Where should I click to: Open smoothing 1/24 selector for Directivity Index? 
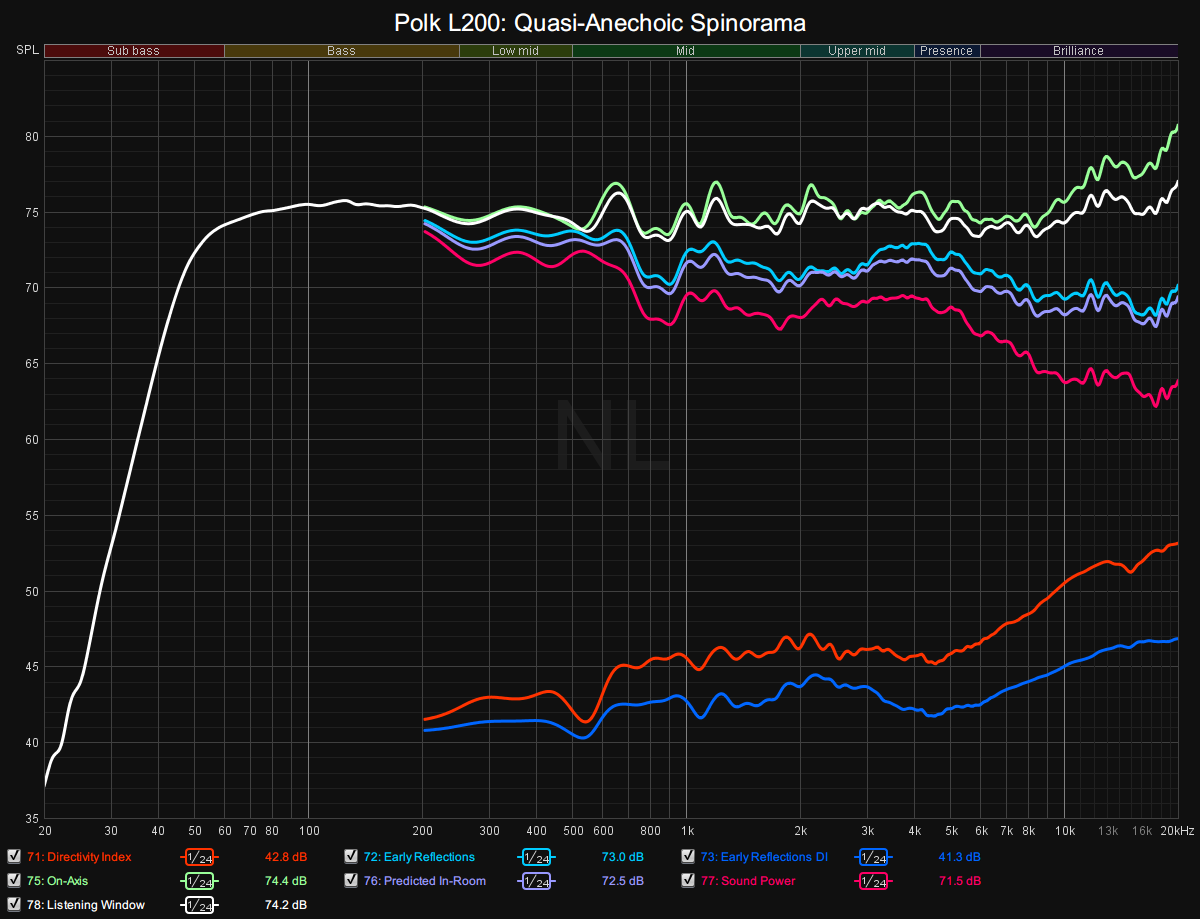click(x=199, y=857)
